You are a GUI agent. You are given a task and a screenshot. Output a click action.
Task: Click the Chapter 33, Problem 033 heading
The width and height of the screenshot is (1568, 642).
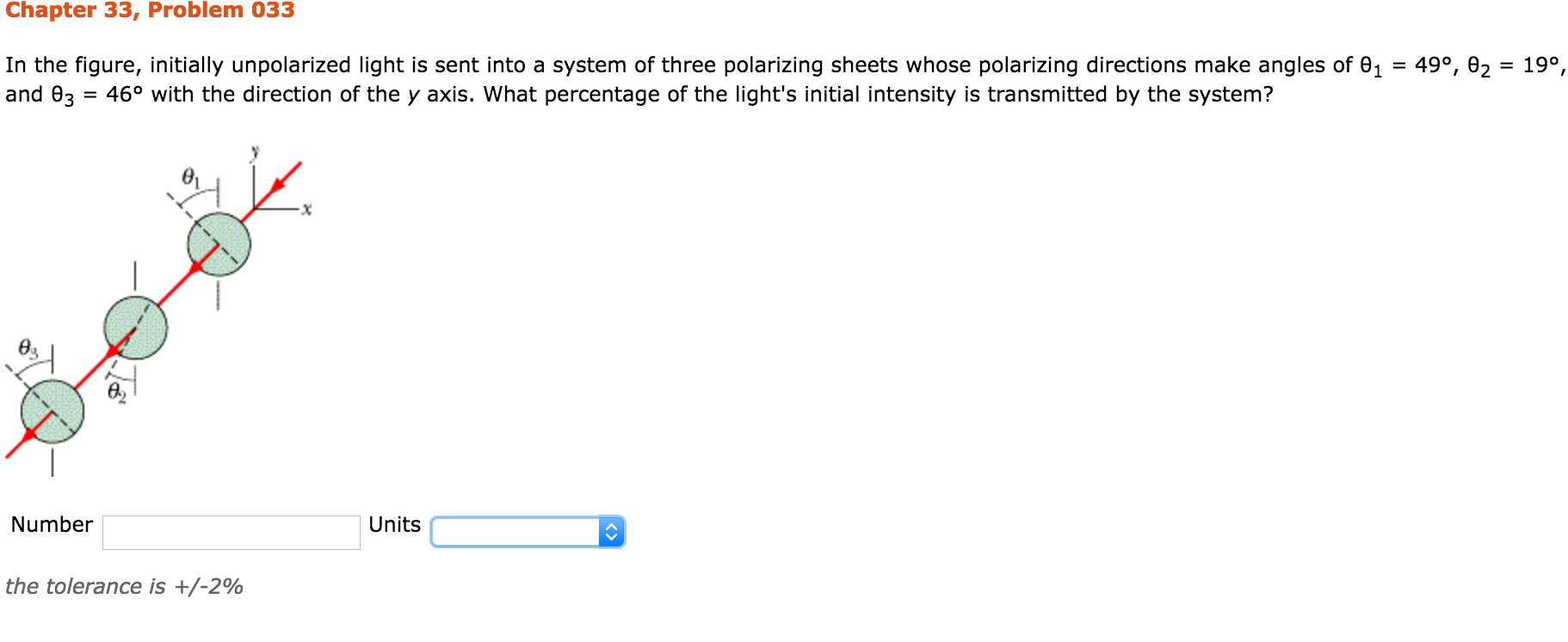150,11
